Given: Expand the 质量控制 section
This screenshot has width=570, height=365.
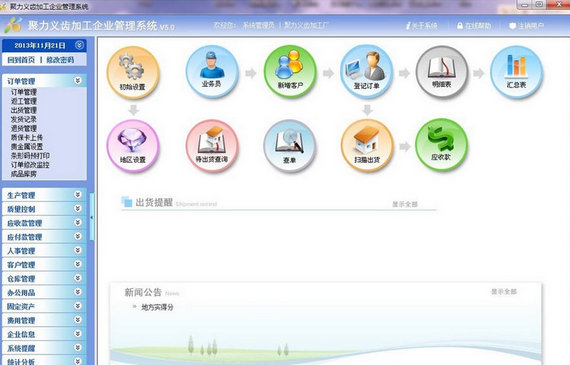Looking at the screenshot, I should 44,209.
